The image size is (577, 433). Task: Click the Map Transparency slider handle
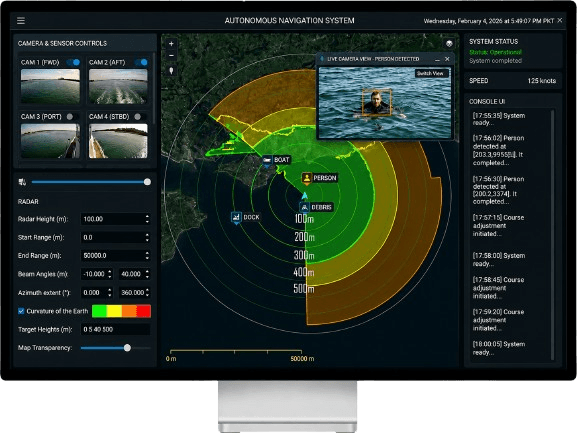127,348
